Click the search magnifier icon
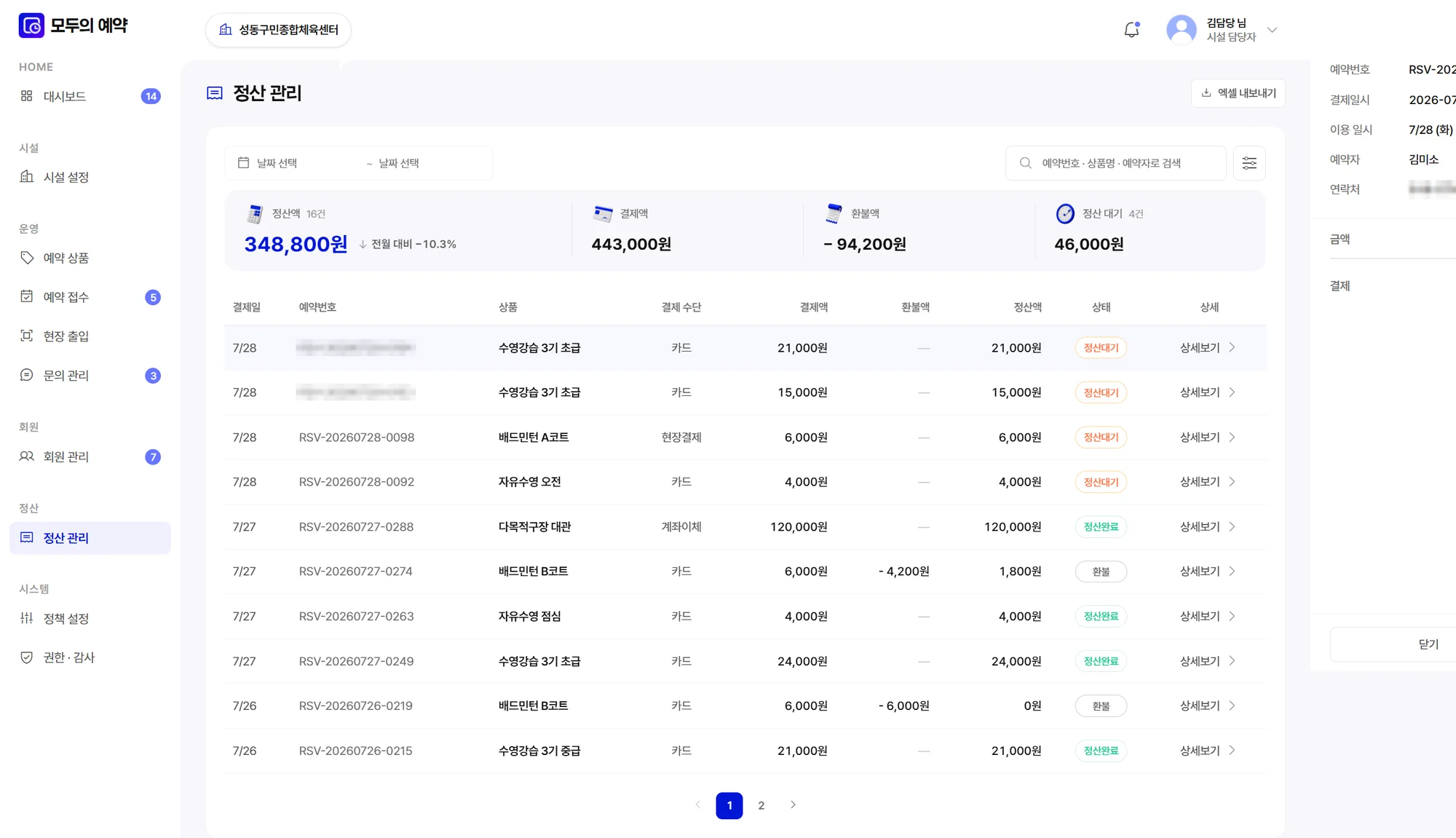 click(x=1025, y=163)
